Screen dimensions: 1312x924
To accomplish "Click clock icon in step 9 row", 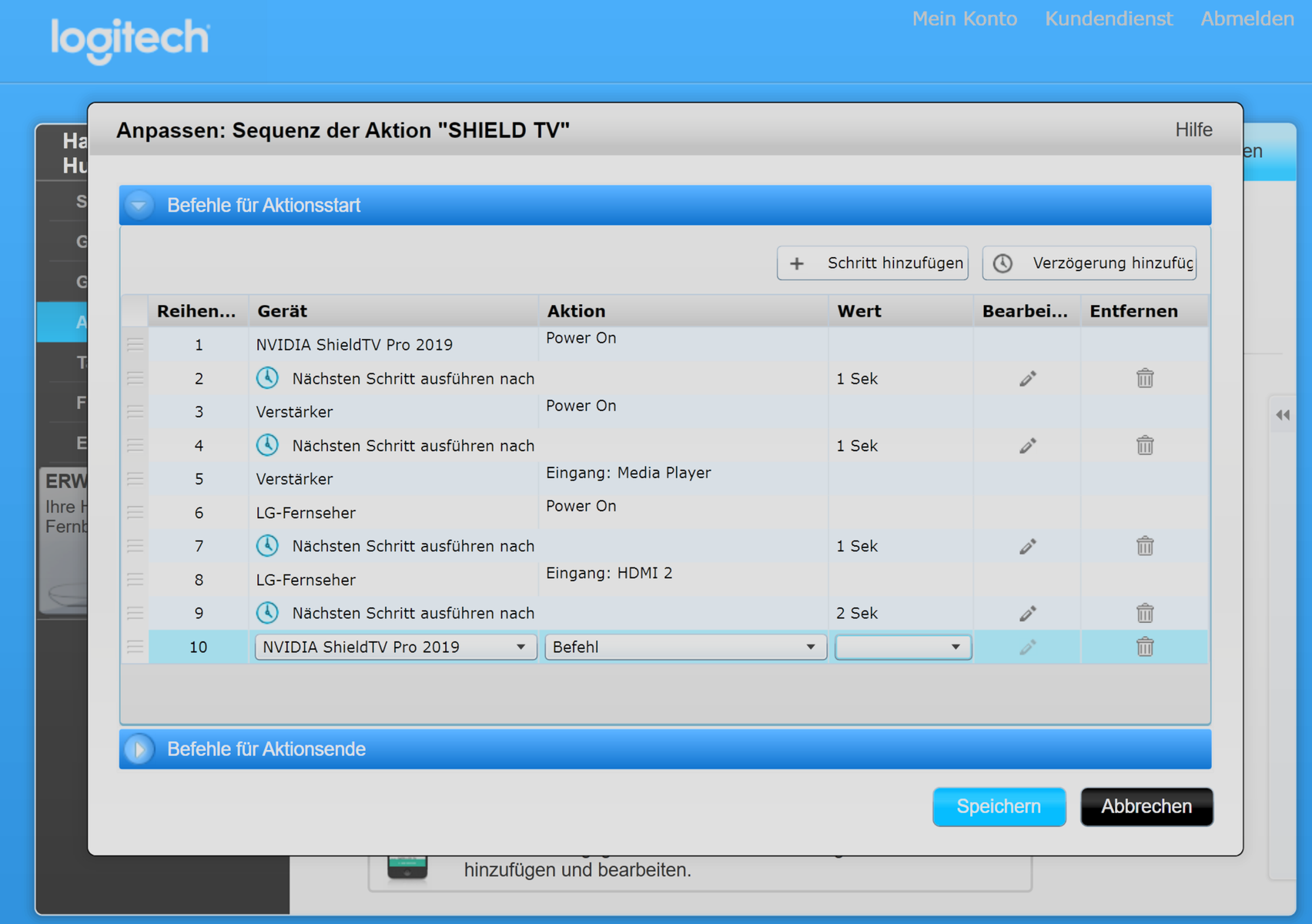I will 267,613.
